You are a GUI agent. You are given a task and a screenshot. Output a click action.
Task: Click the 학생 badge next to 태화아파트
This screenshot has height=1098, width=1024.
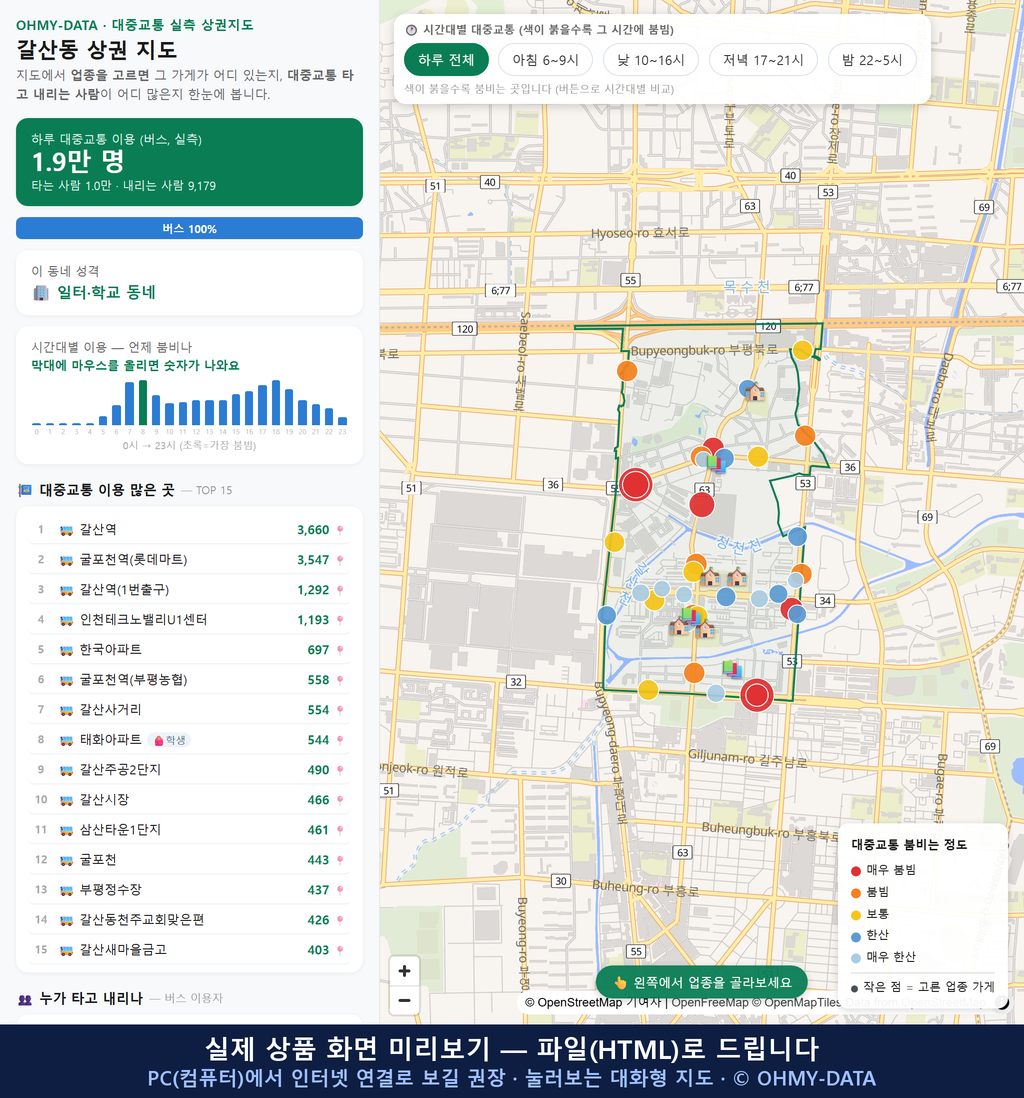pos(170,740)
